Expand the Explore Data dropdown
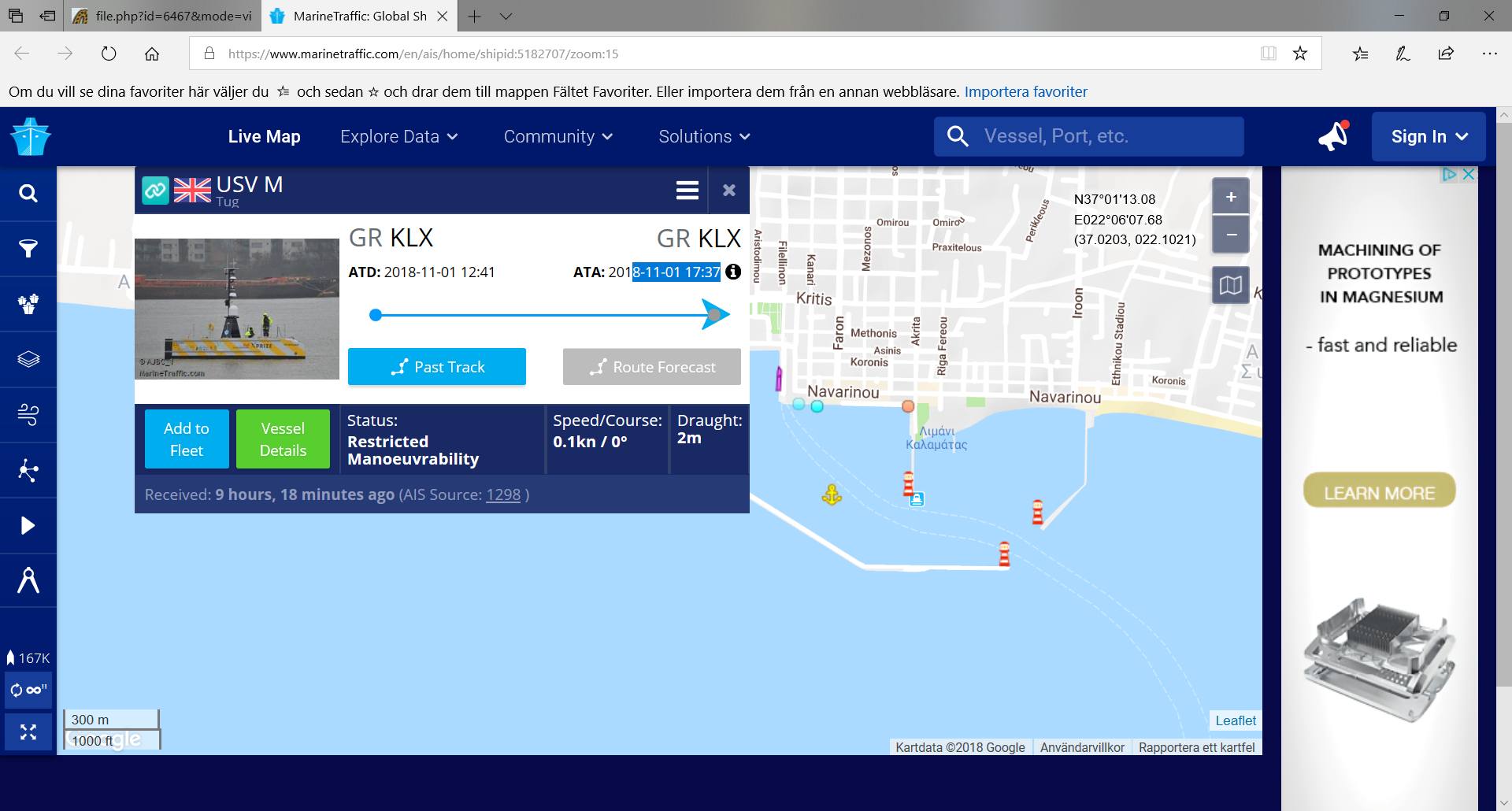The height and width of the screenshot is (811, 1512). tap(398, 136)
